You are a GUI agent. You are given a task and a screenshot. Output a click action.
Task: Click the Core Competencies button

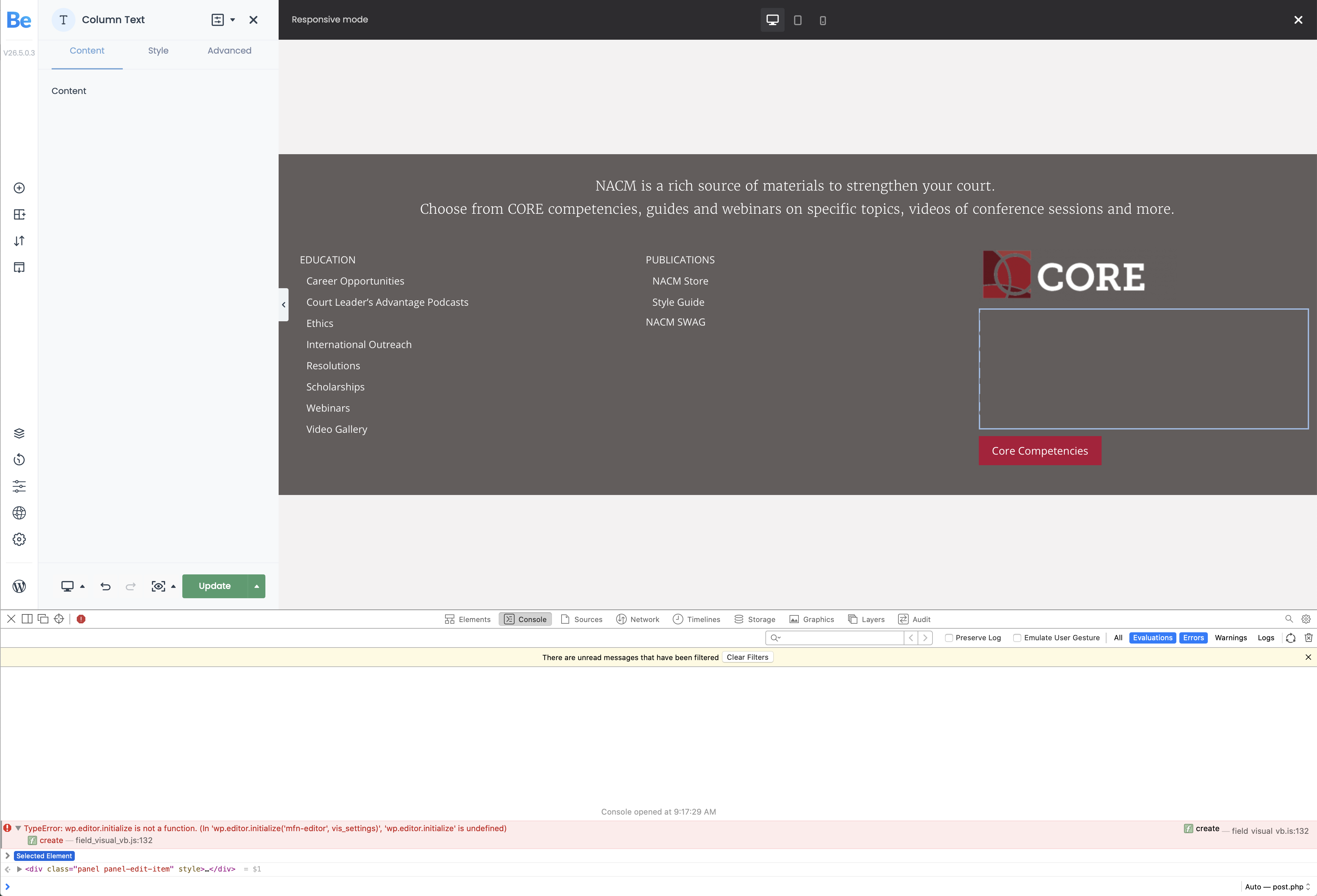tap(1040, 450)
